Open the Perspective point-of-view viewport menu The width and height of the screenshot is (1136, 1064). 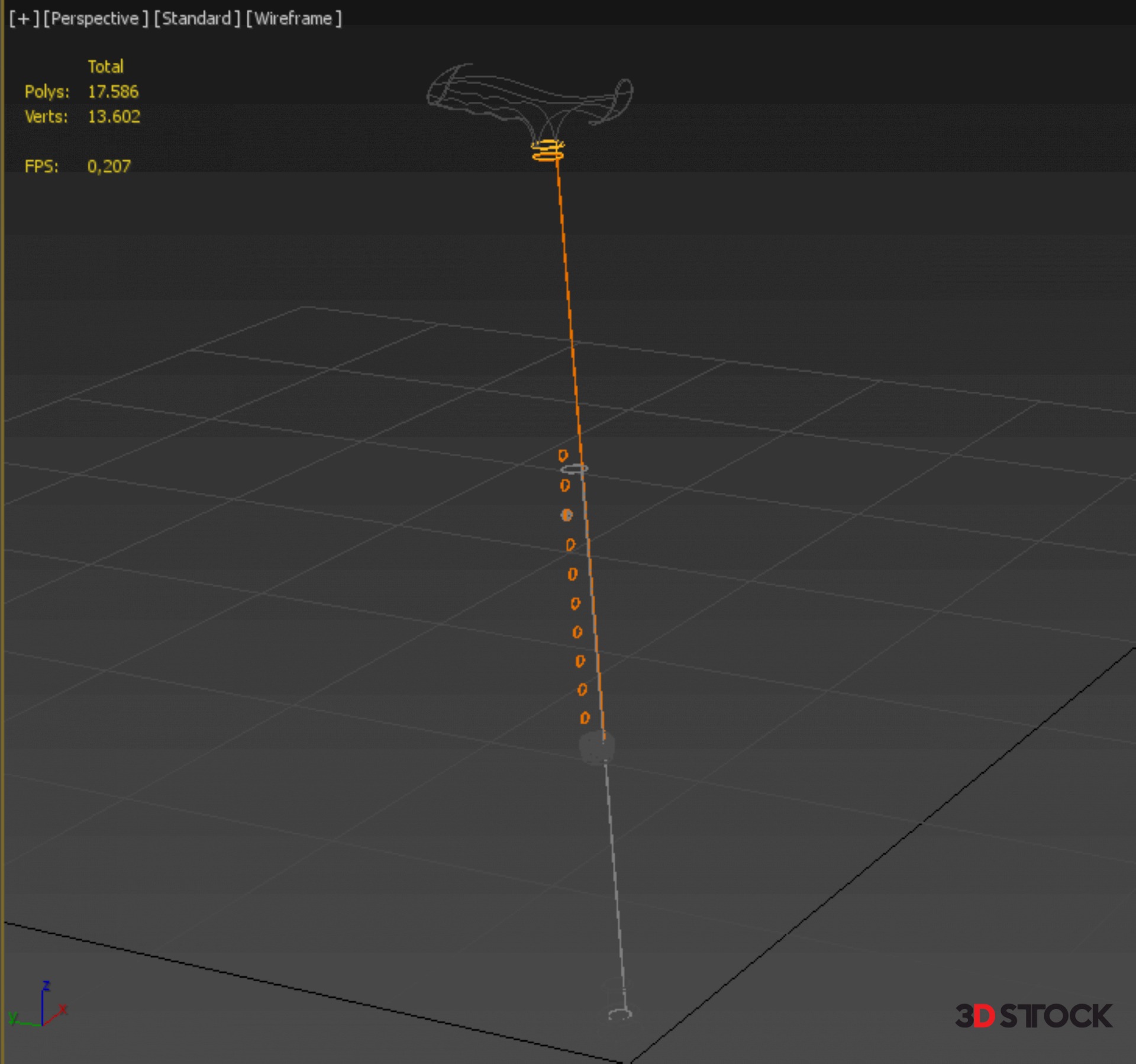click(x=95, y=19)
